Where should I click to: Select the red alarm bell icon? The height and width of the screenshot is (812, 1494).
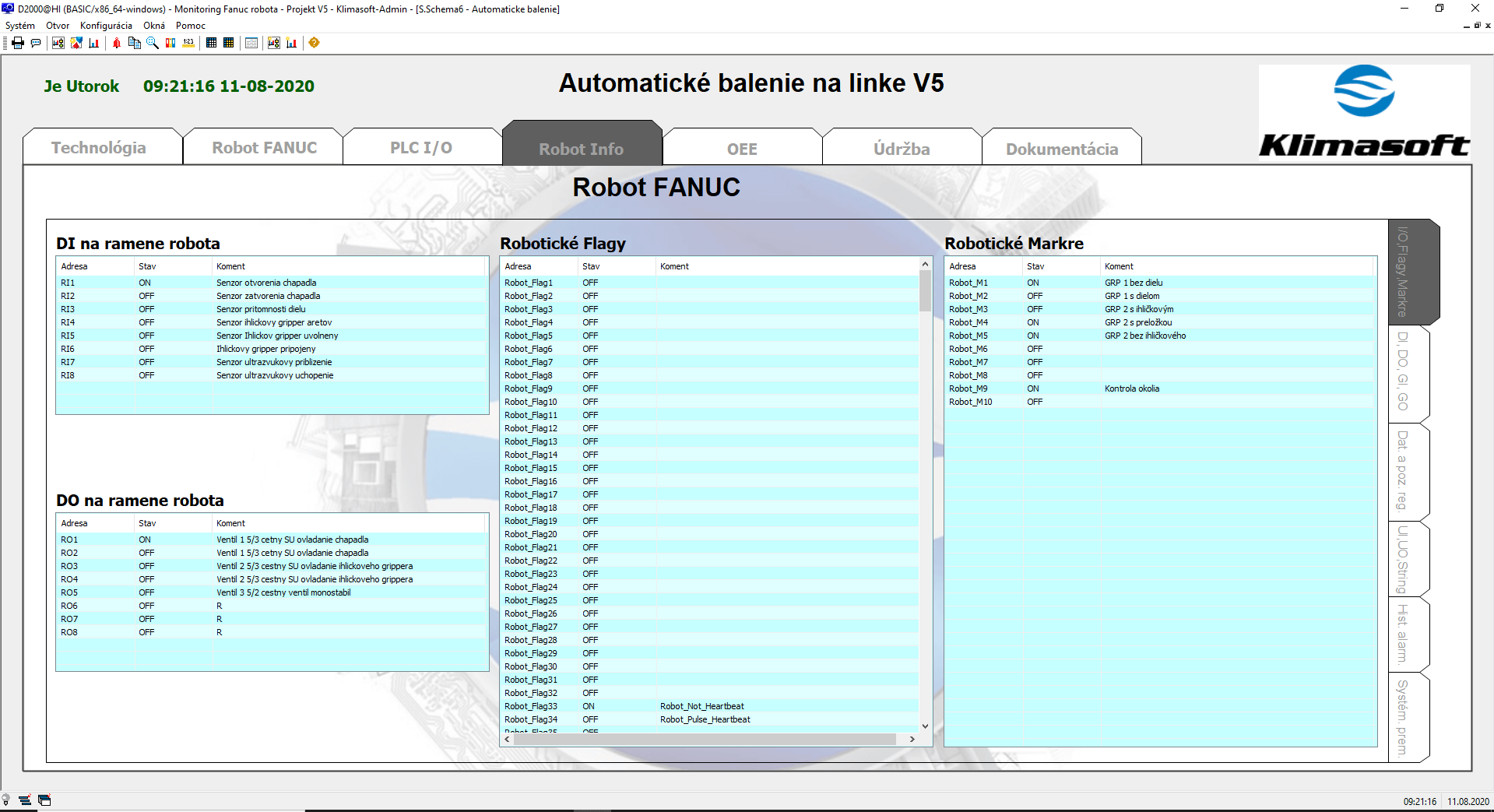pos(116,43)
